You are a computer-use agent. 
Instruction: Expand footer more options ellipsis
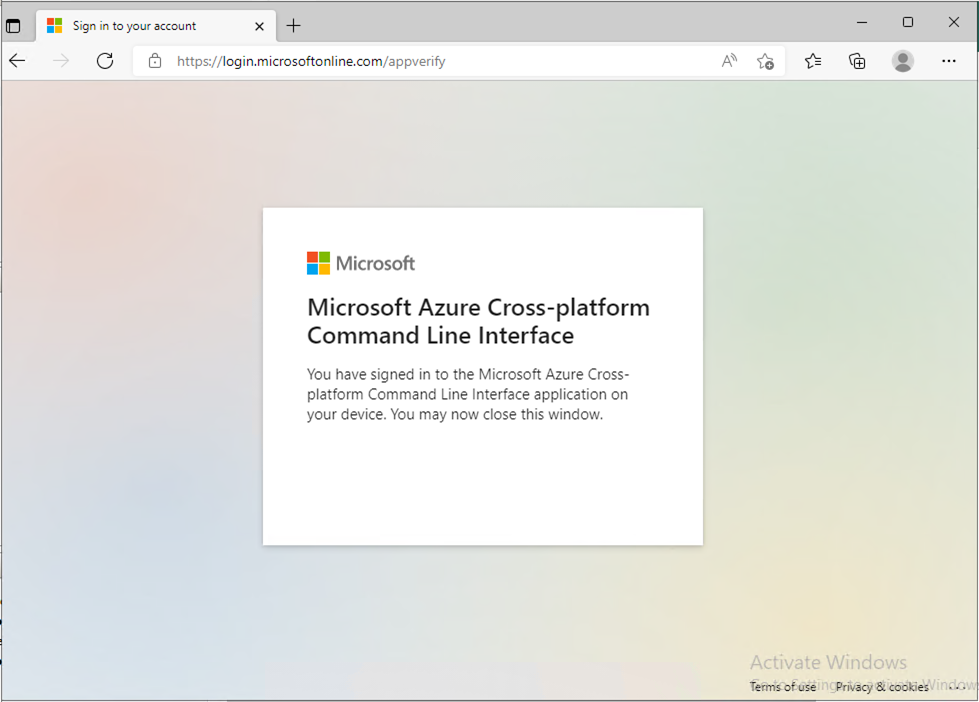[960, 687]
